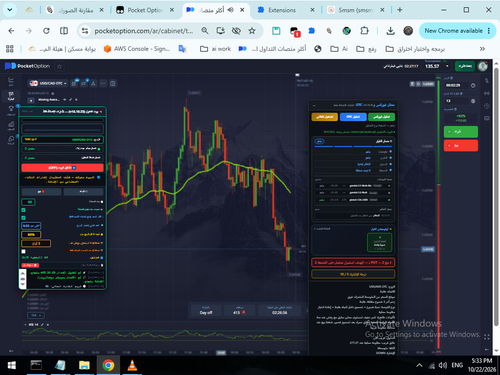Open the account avatar menu
500x375 pixels.
point(483,66)
